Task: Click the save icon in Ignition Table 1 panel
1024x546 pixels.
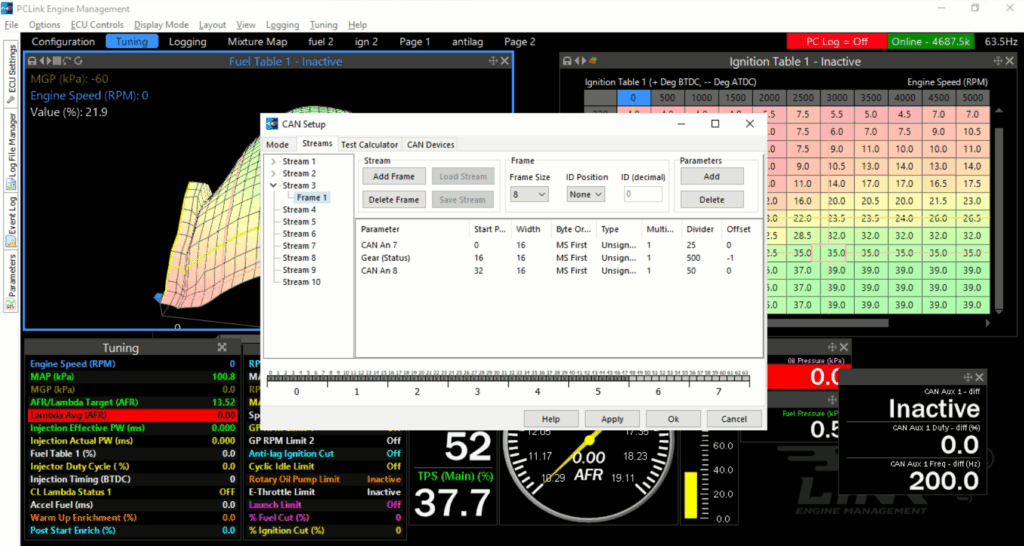Action: pyautogui.click(x=568, y=61)
